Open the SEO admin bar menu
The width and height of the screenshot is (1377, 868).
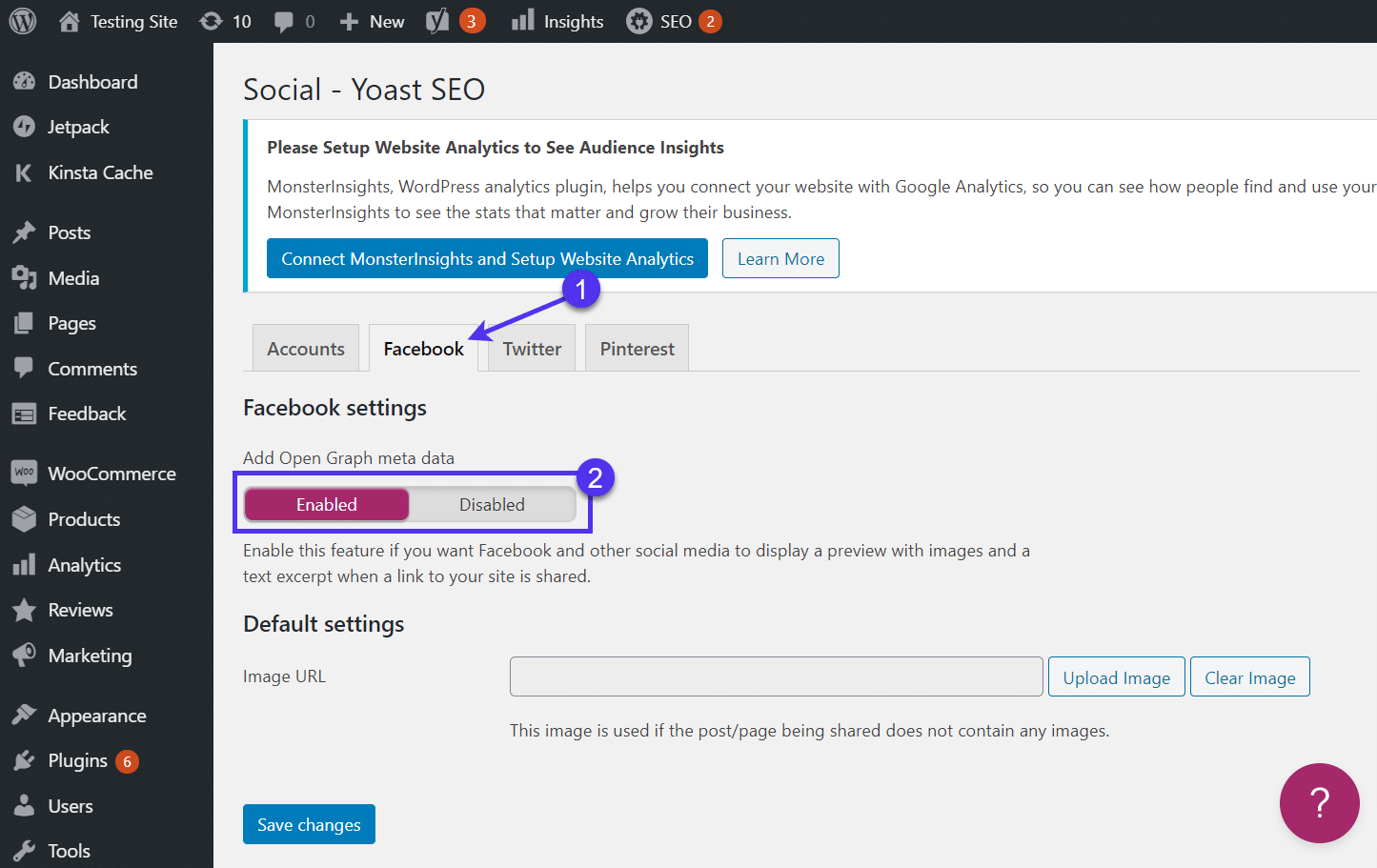[673, 21]
